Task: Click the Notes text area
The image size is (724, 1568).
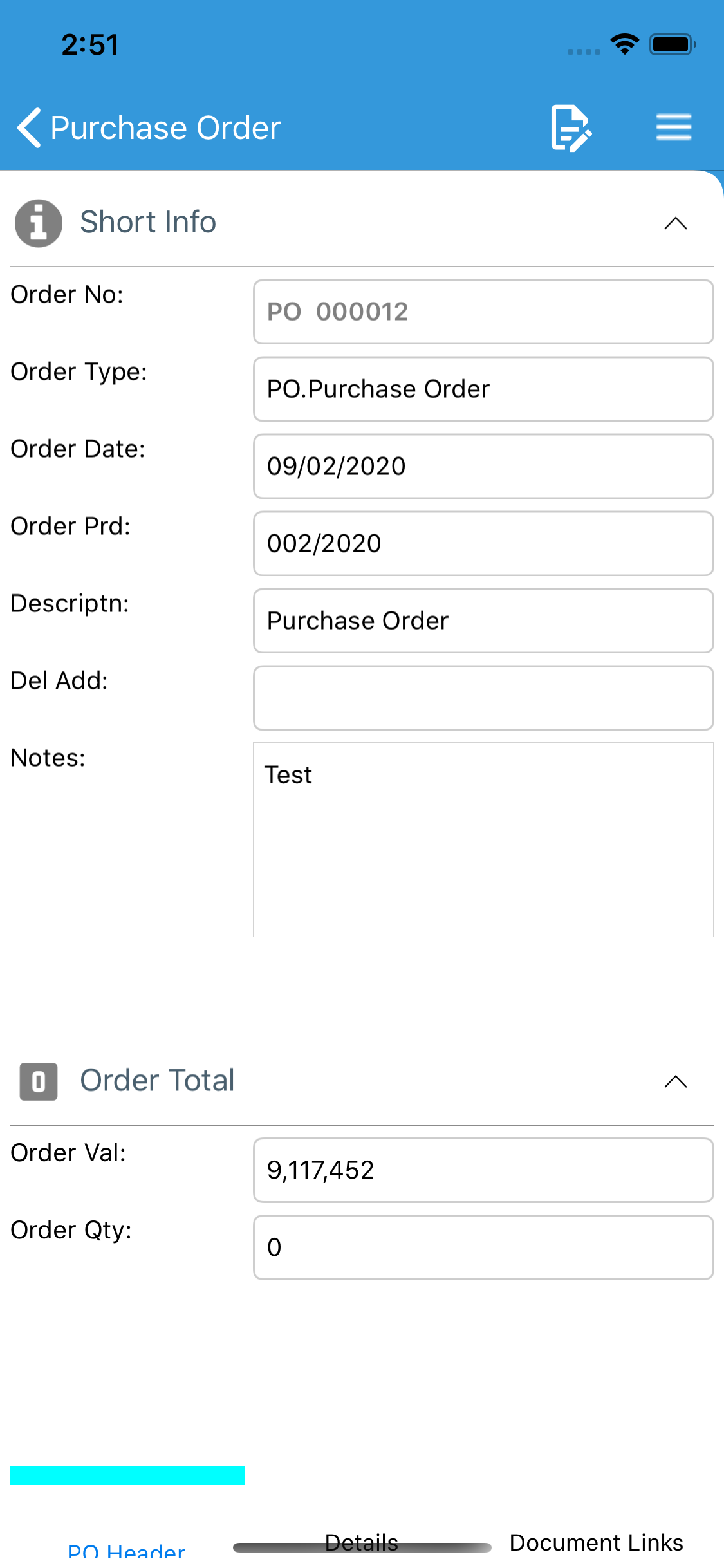Action: (x=483, y=840)
